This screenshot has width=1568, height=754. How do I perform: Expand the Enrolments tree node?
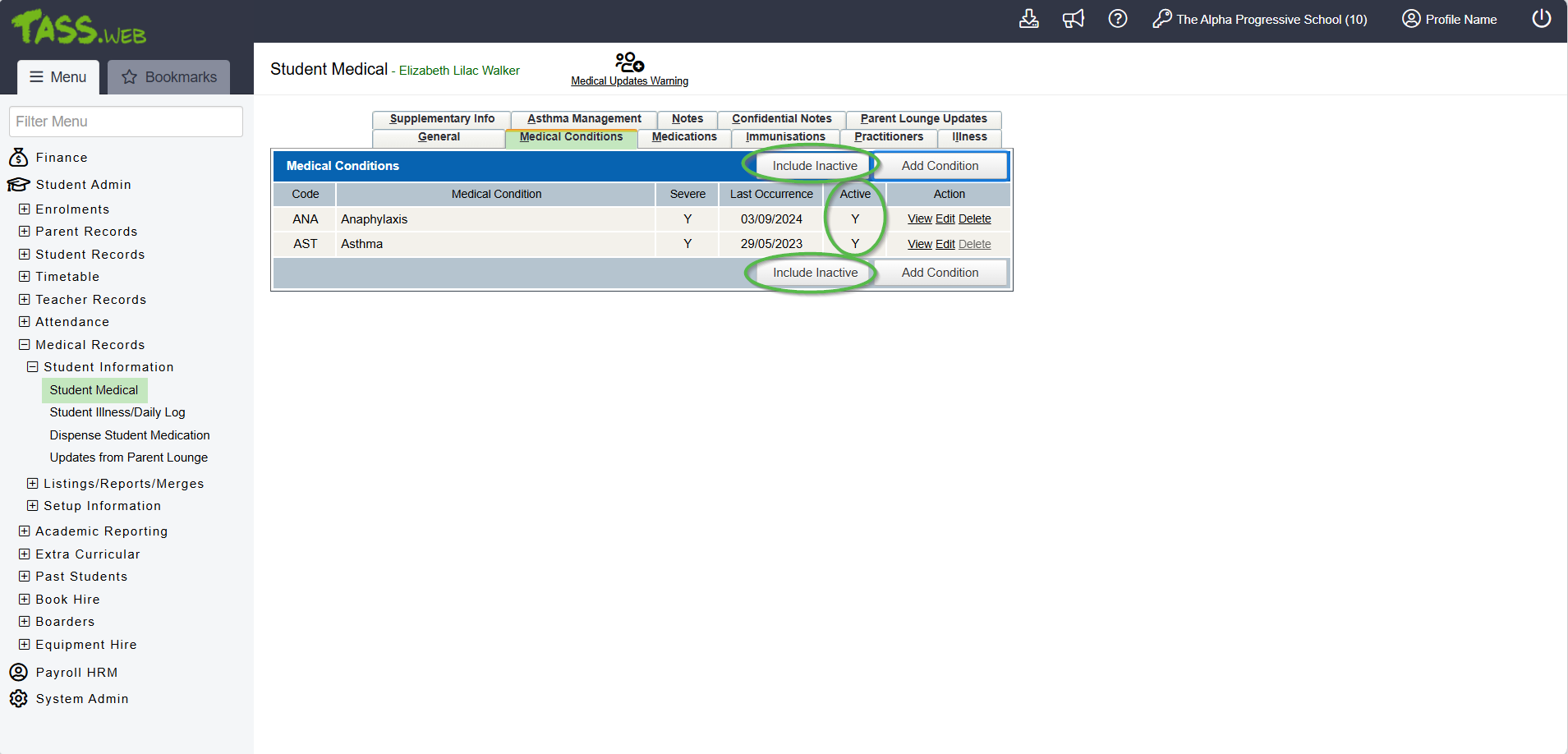(25, 209)
